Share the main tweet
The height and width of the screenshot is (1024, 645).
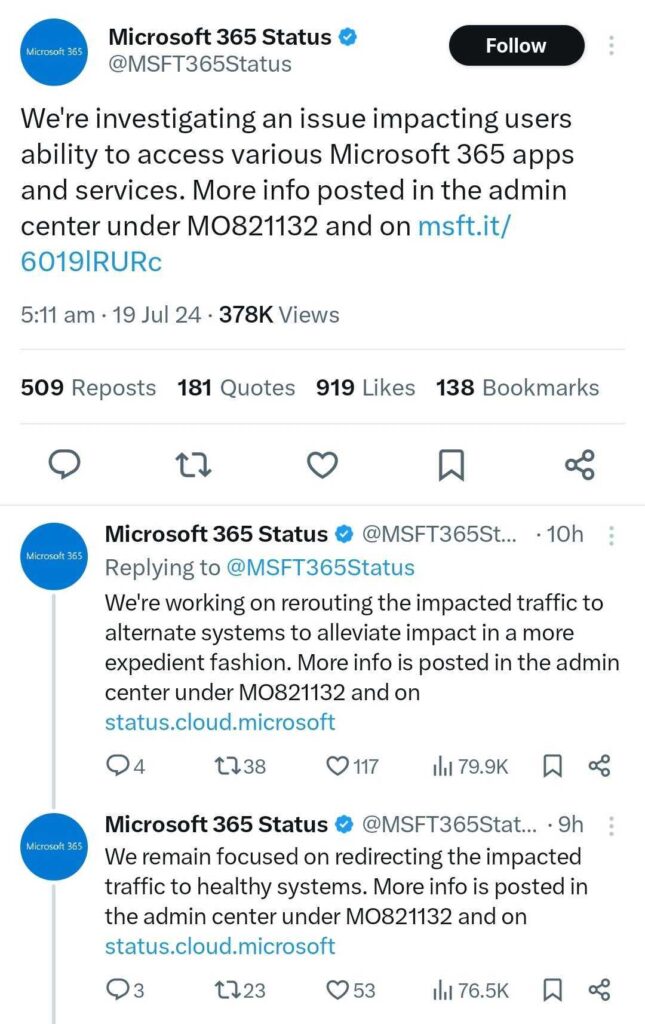pos(580,465)
